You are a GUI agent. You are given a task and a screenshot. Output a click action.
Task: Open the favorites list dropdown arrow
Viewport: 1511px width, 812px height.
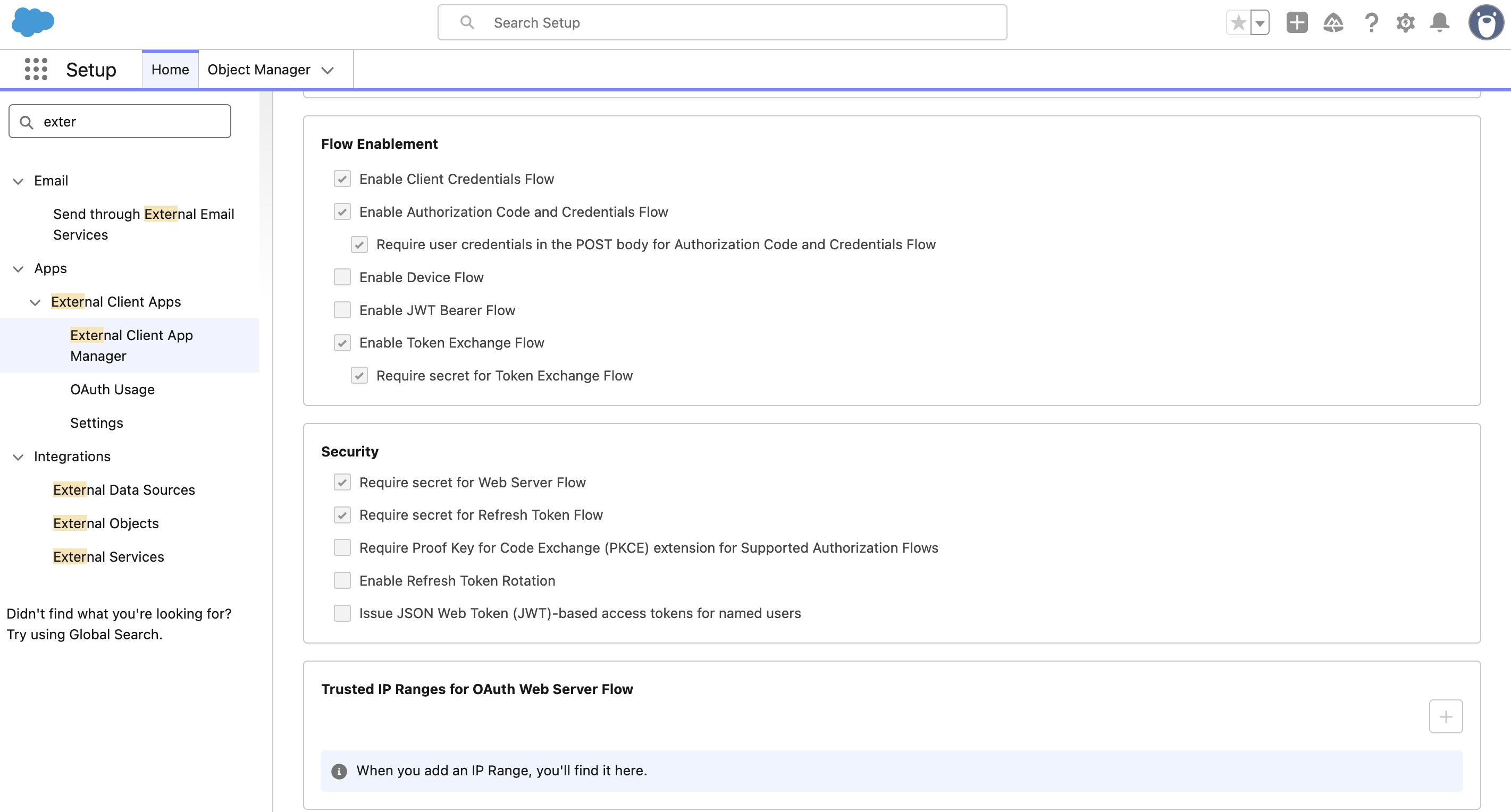click(1260, 23)
